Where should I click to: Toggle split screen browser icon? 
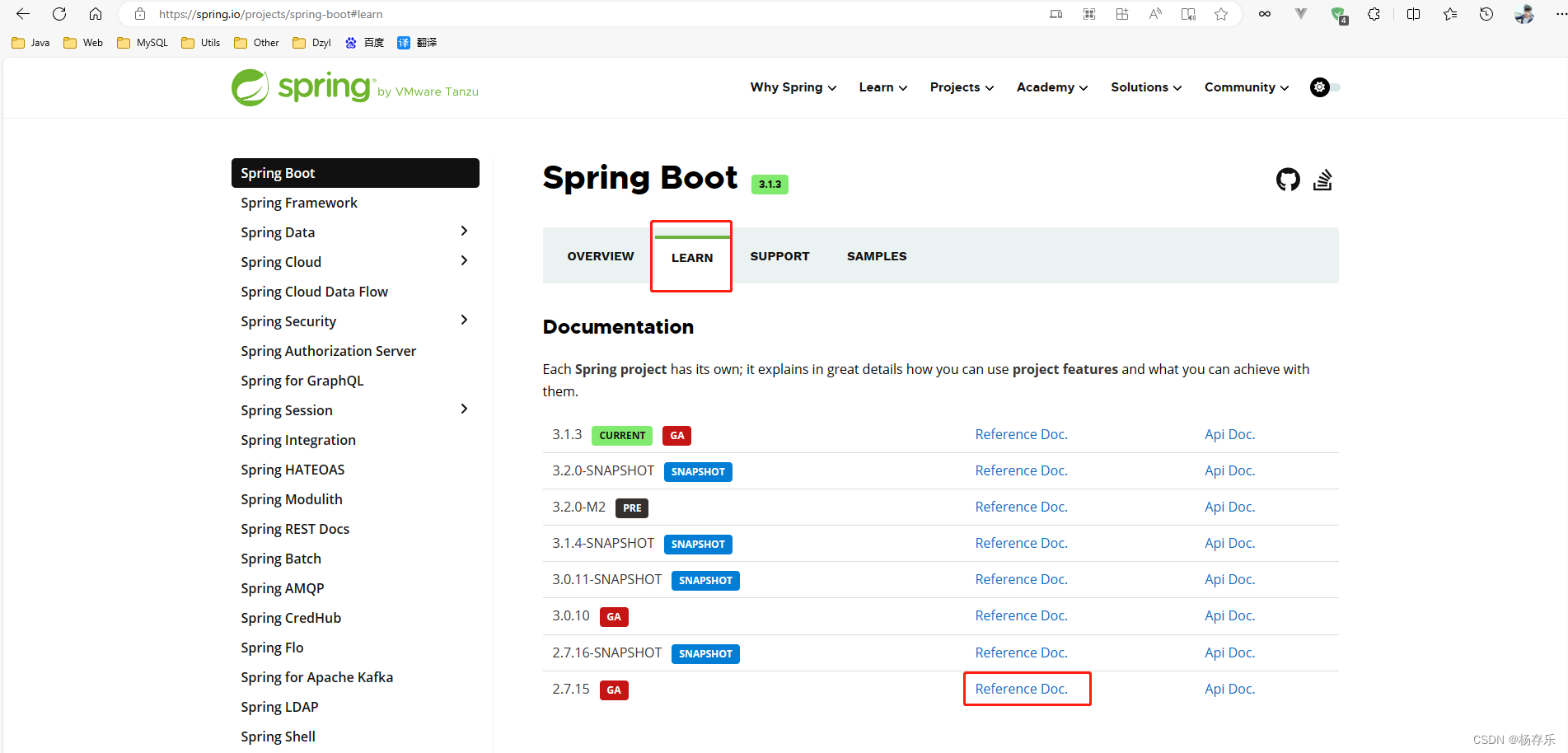[x=1413, y=14]
